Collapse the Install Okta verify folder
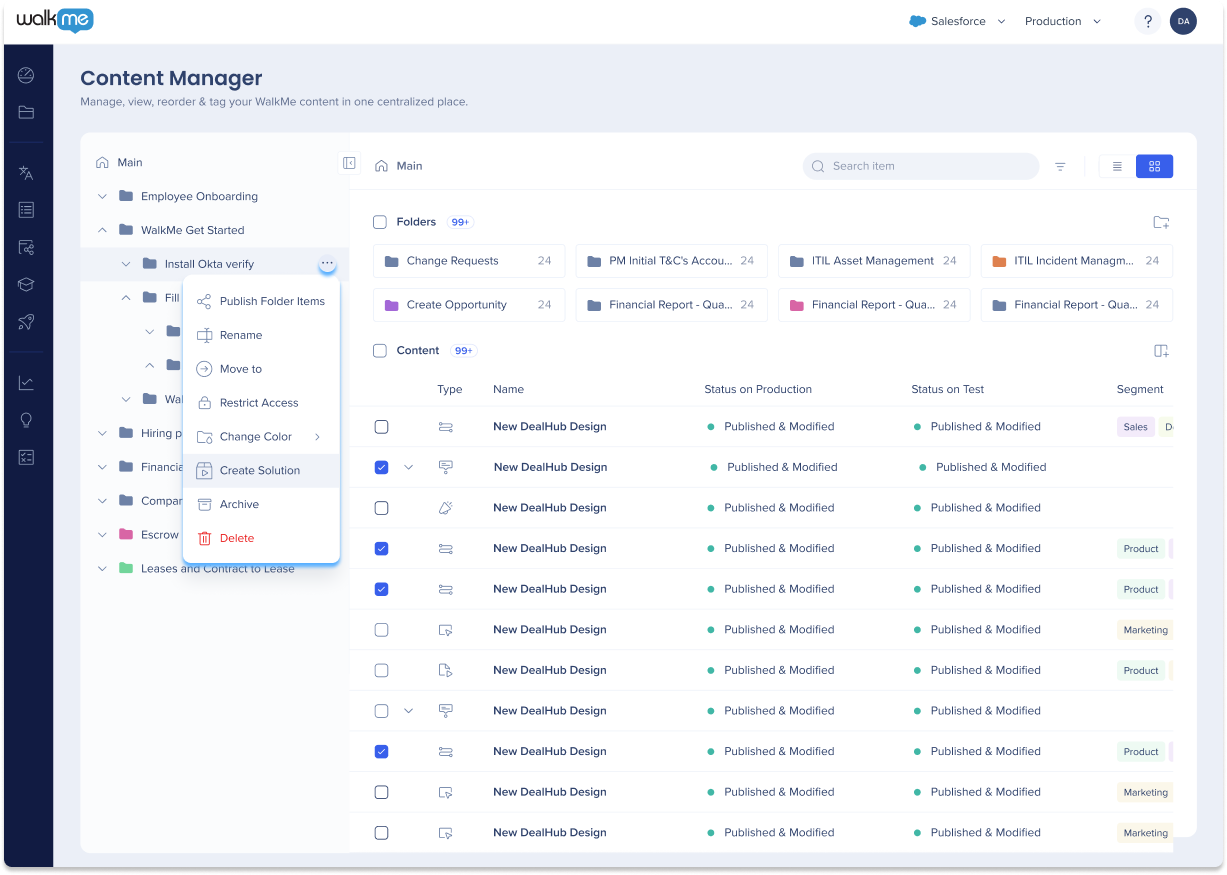1227x875 pixels. (x=126, y=263)
